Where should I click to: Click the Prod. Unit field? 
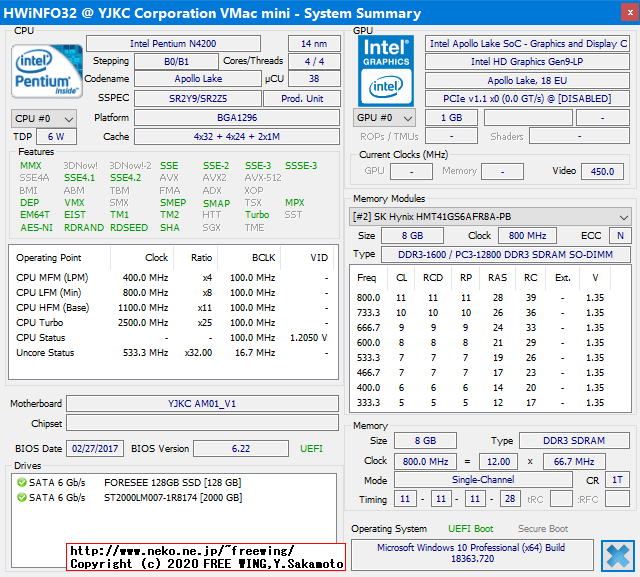tap(302, 99)
